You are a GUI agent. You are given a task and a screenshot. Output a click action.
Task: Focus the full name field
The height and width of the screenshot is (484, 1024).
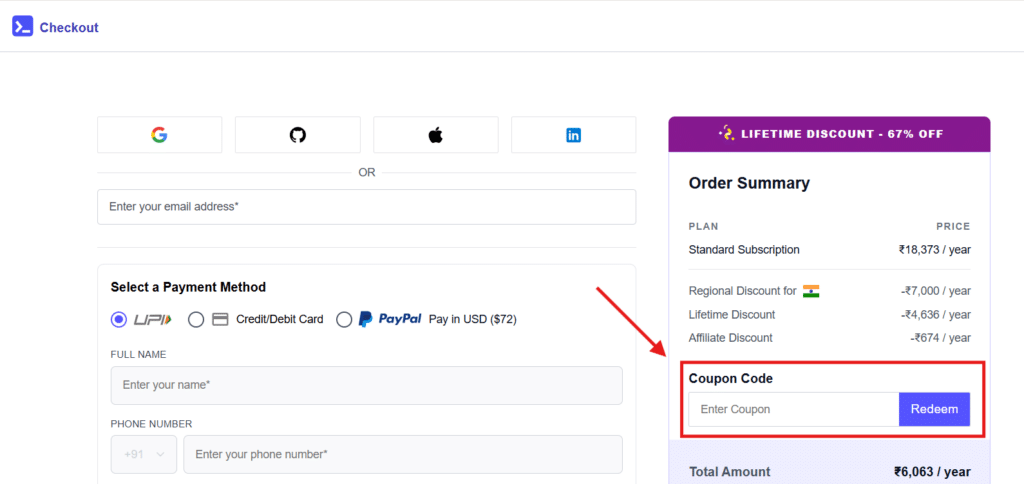point(366,385)
